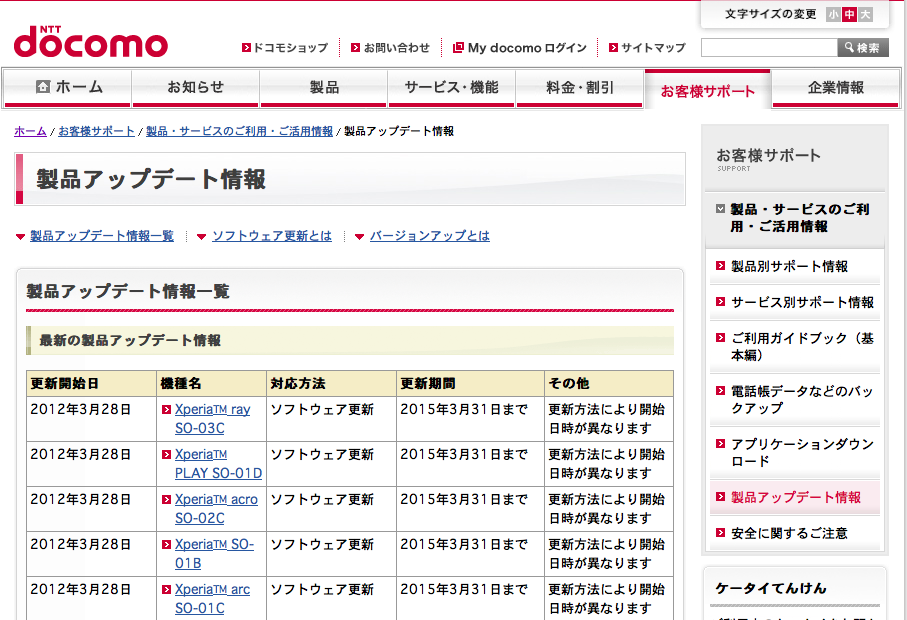Click red down arrow before バージョンアップとは
The height and width of the screenshot is (620, 907).
coord(359,237)
